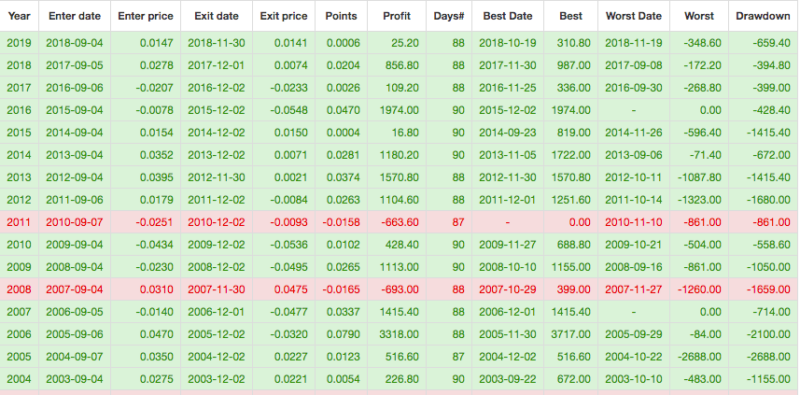The image size is (800, 395).
Task: Click enter date 2017-09-05
Action: coord(74,65)
